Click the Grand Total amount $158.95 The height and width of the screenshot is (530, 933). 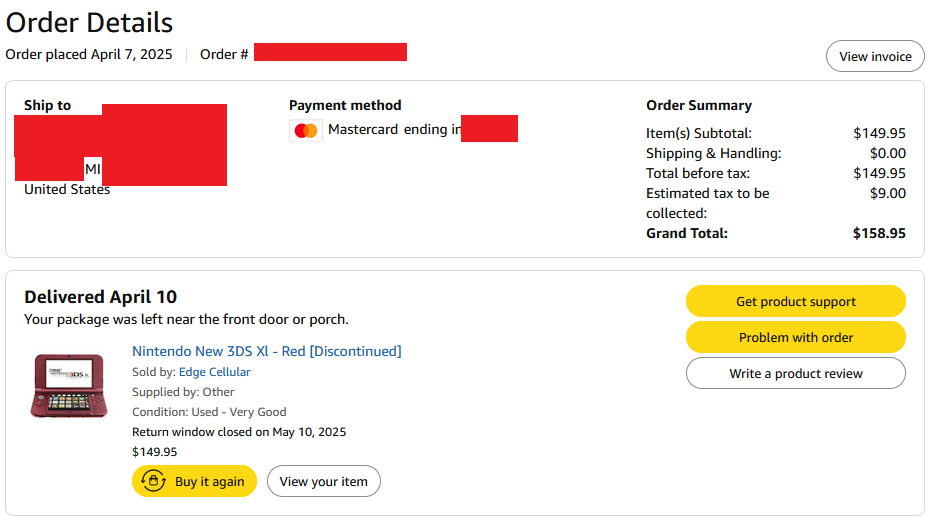point(879,233)
